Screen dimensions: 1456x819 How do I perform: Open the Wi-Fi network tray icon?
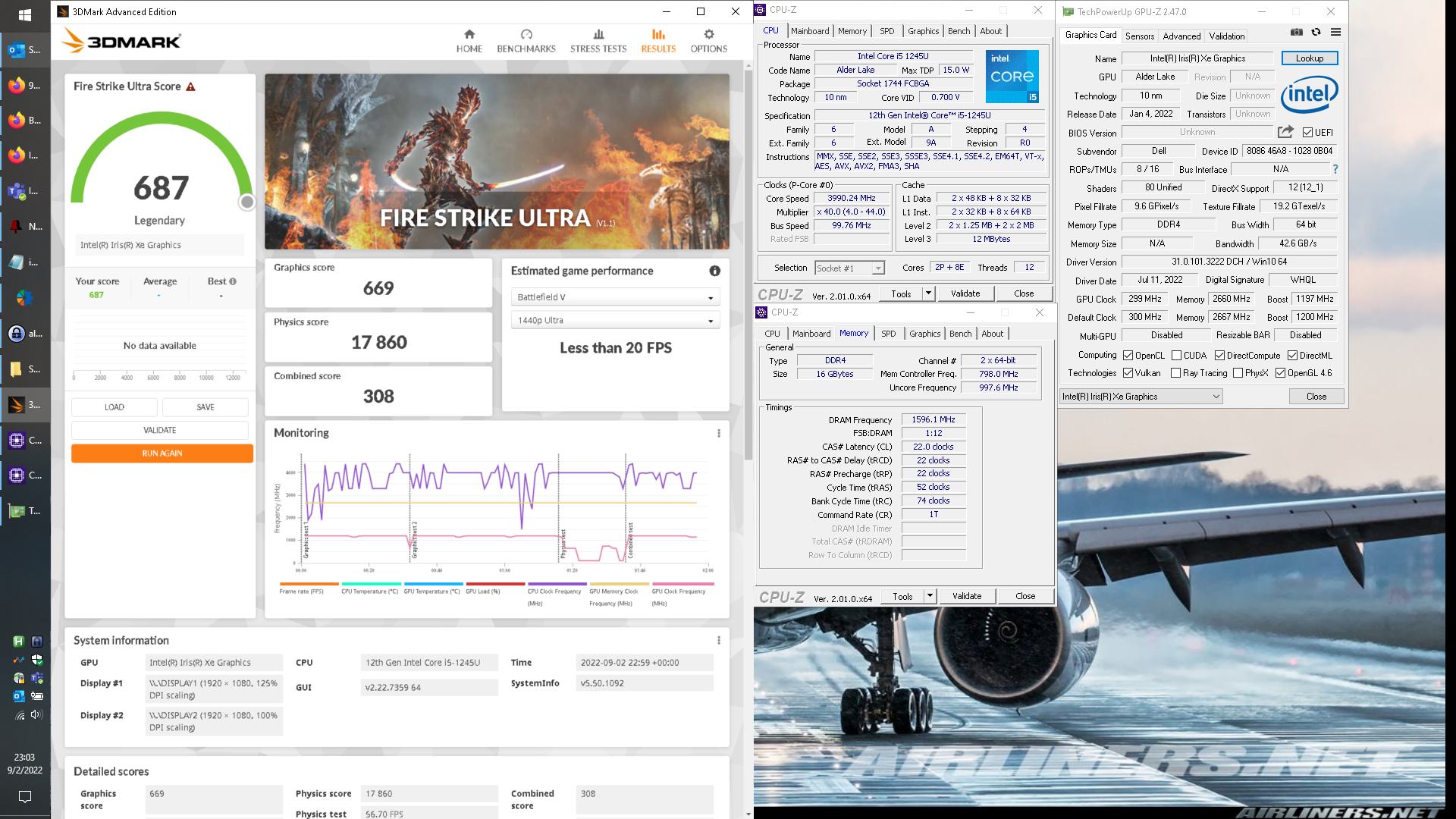[x=19, y=714]
